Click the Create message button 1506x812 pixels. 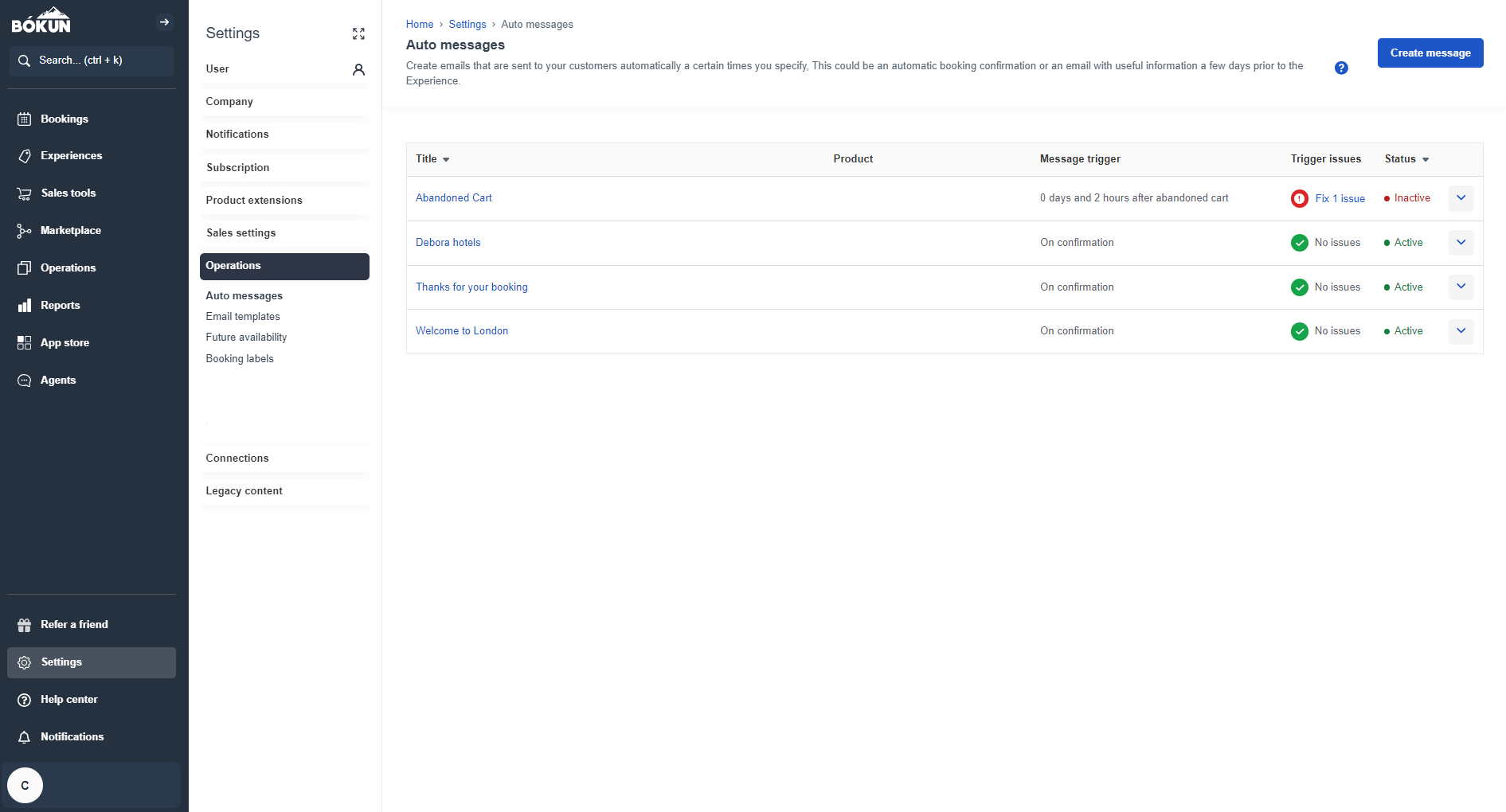click(x=1430, y=53)
